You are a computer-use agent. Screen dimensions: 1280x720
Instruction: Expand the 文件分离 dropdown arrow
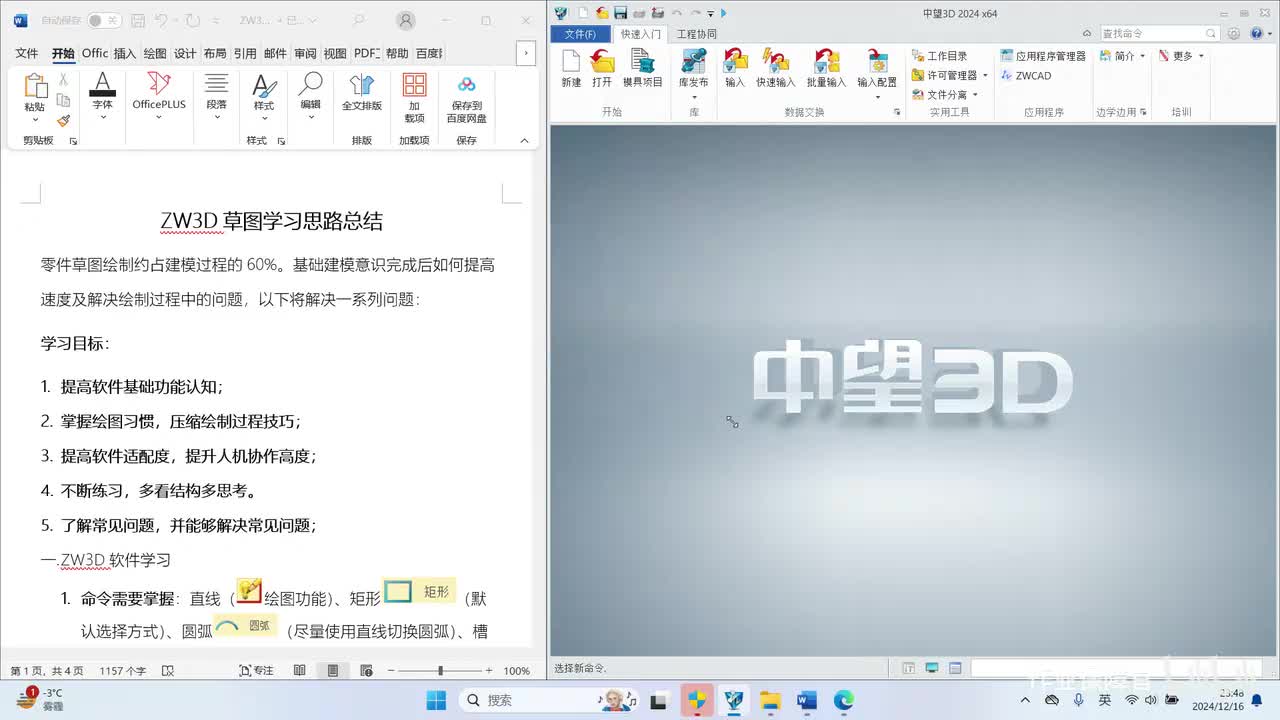click(975, 94)
